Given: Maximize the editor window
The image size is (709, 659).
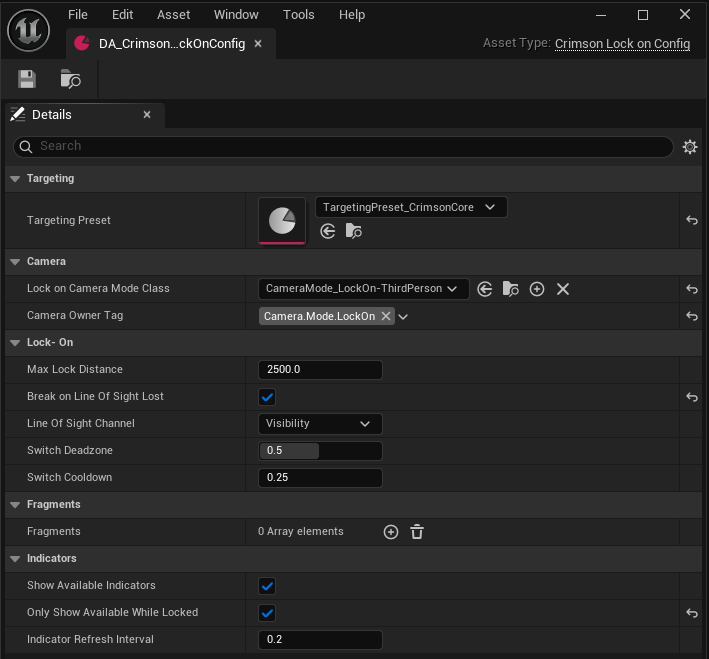Looking at the screenshot, I should [x=643, y=15].
